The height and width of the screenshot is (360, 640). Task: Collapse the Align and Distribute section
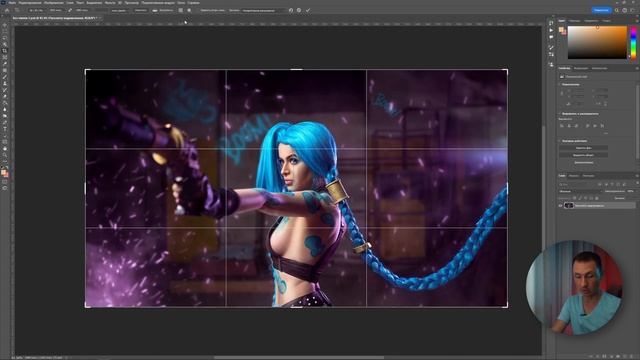[560, 114]
